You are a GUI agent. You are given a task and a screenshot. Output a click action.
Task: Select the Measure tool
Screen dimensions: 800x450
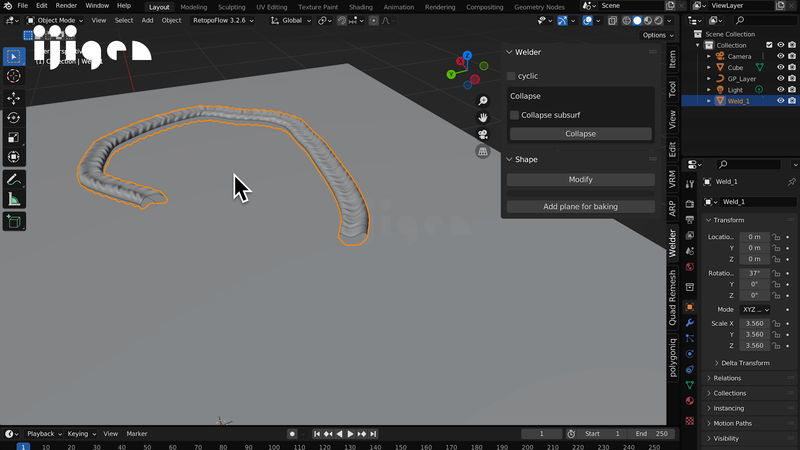pyautogui.click(x=14, y=199)
